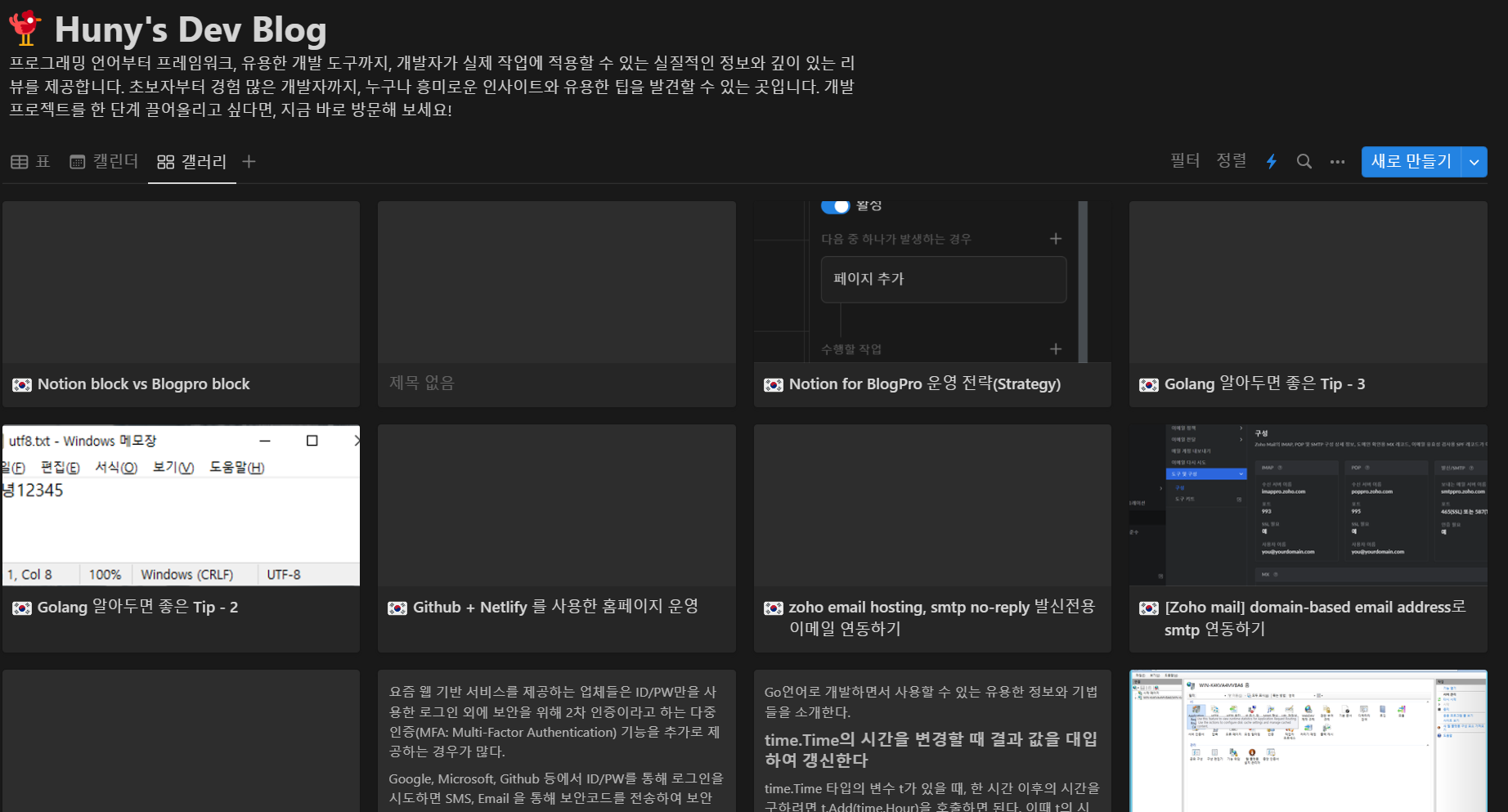Click Korean flag icon on Notion block card

pyautogui.click(x=22, y=384)
